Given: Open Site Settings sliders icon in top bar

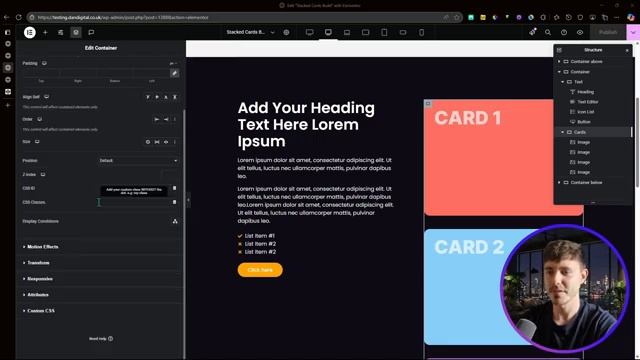Looking at the screenshot, I should (x=60, y=32).
